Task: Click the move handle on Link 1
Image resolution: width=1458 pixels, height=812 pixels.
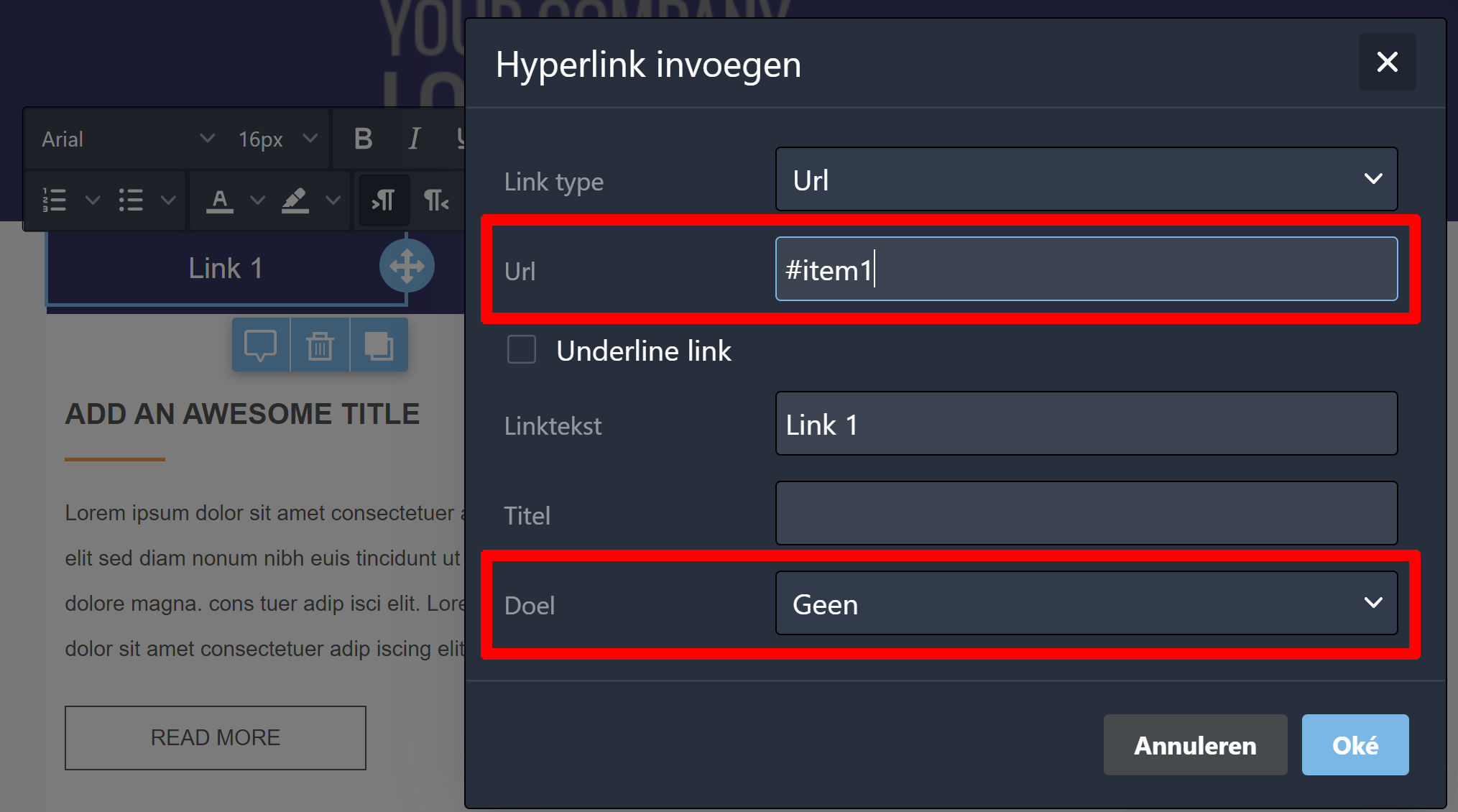Action: (x=407, y=266)
